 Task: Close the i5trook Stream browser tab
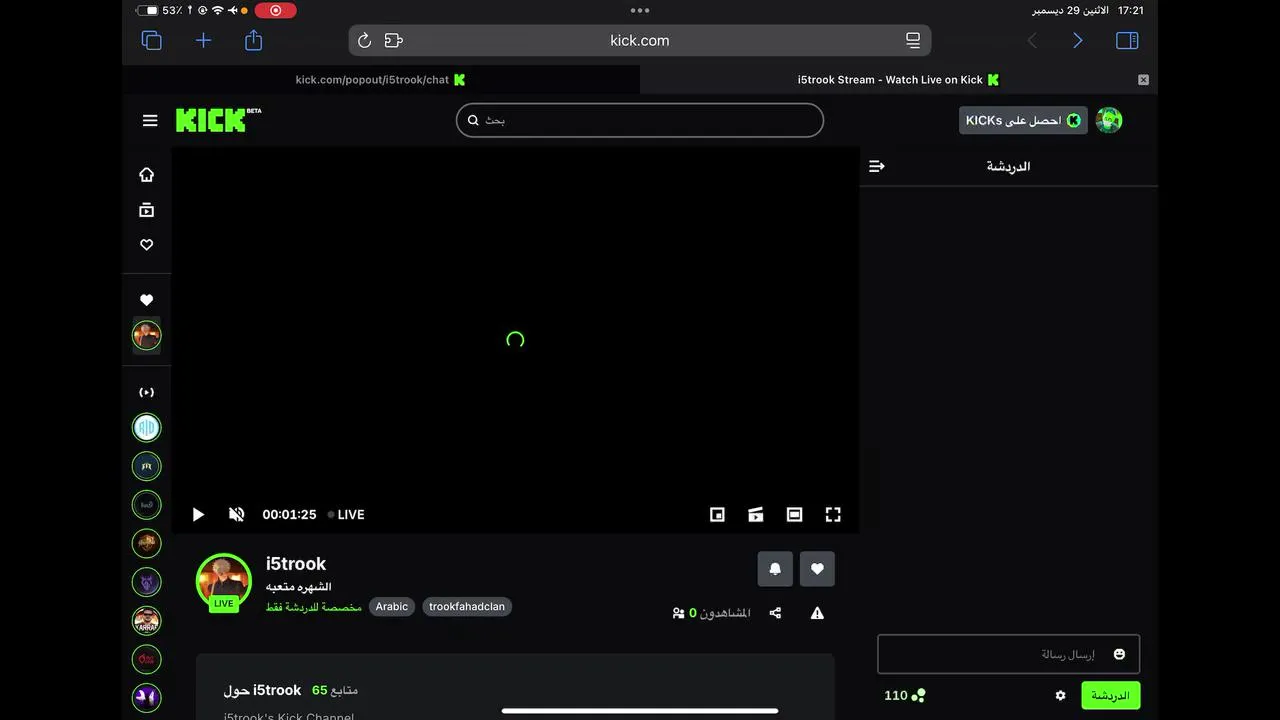(1143, 80)
